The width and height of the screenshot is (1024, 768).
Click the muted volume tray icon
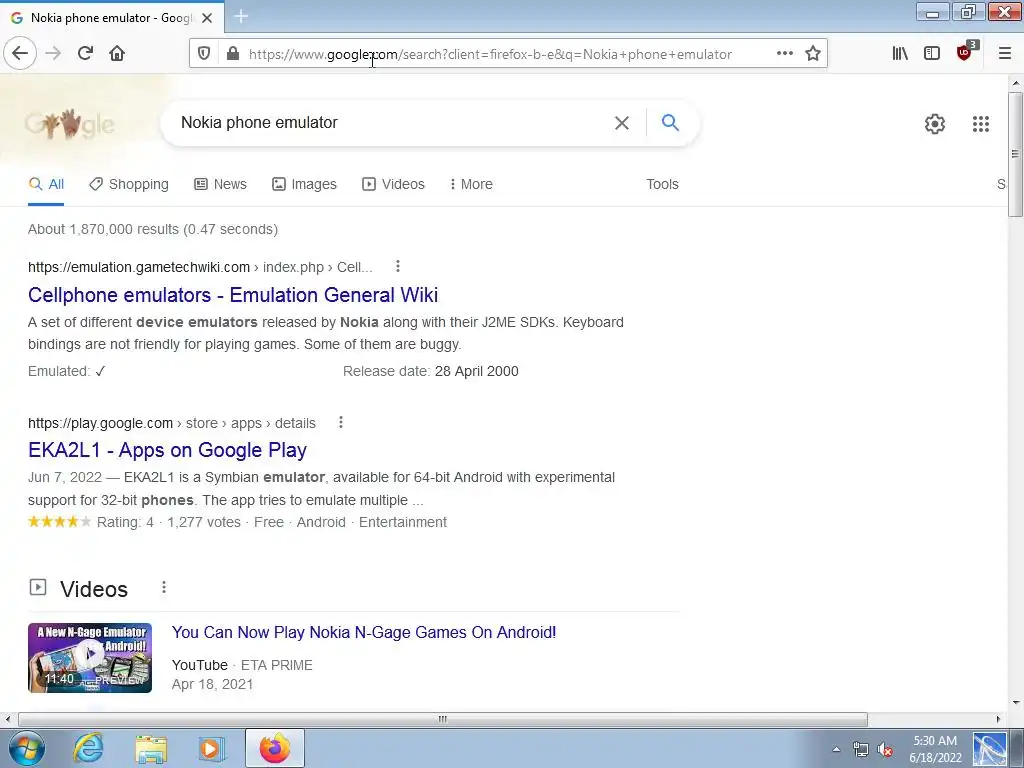[x=886, y=749]
